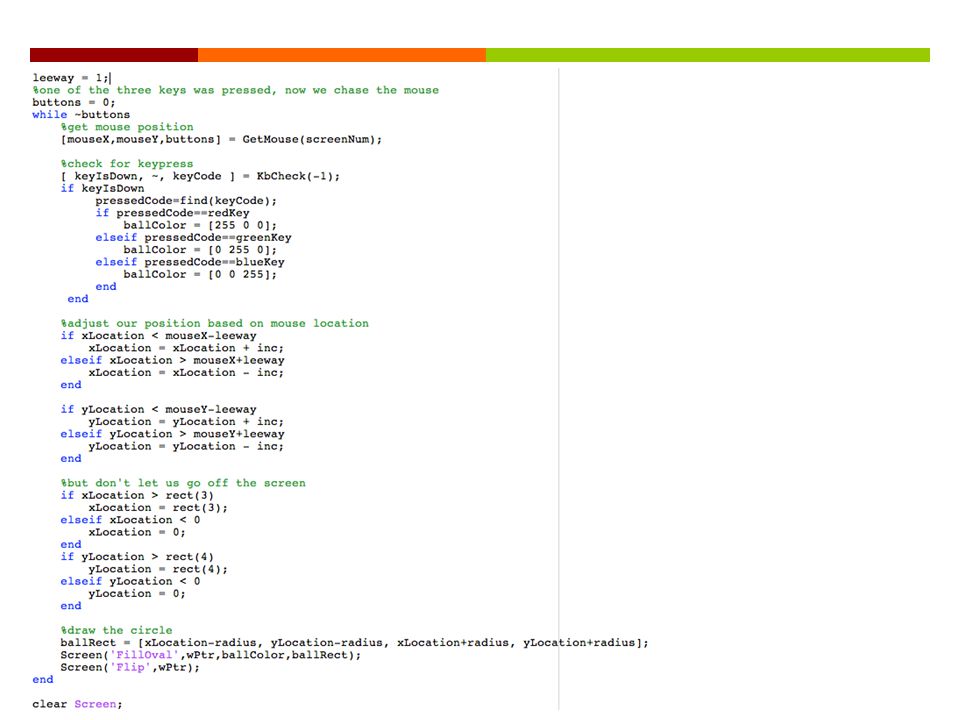Click the Screen('FillOval',...) line
Image resolution: width=960 pixels, height=720 pixels.
(211, 654)
